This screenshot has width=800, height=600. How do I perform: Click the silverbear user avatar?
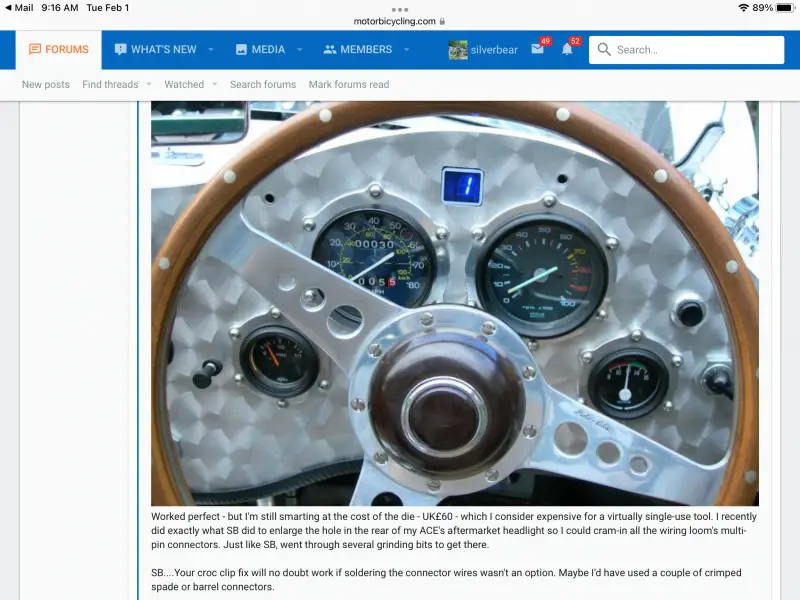pyautogui.click(x=458, y=50)
